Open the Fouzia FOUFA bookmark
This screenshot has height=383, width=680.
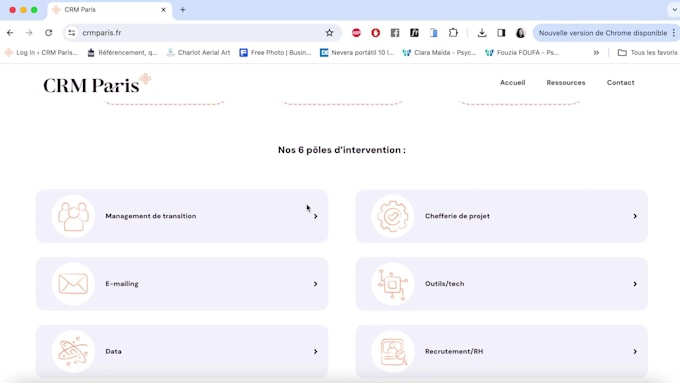pos(522,52)
